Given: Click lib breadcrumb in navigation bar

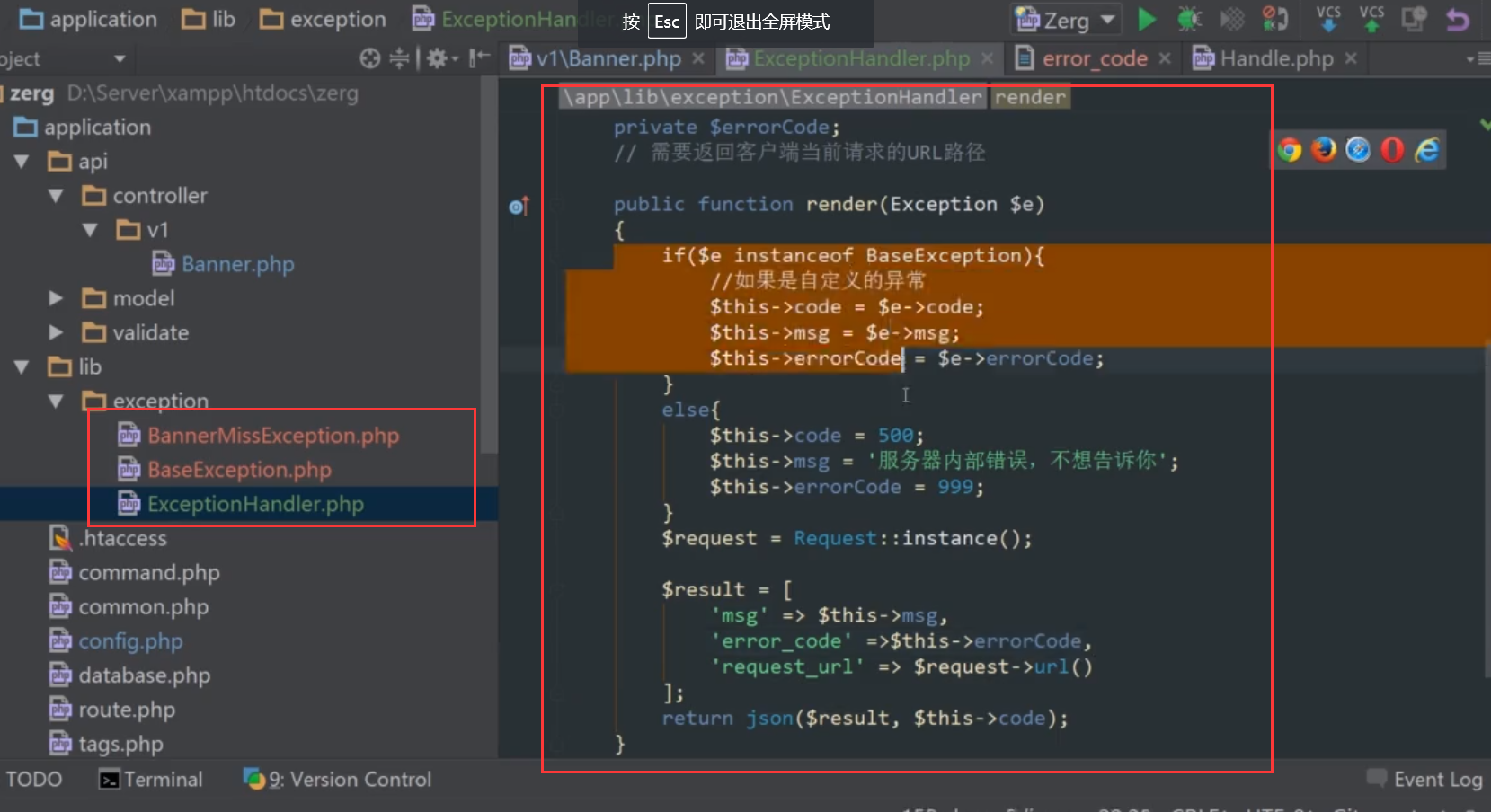Looking at the screenshot, I should [209, 19].
